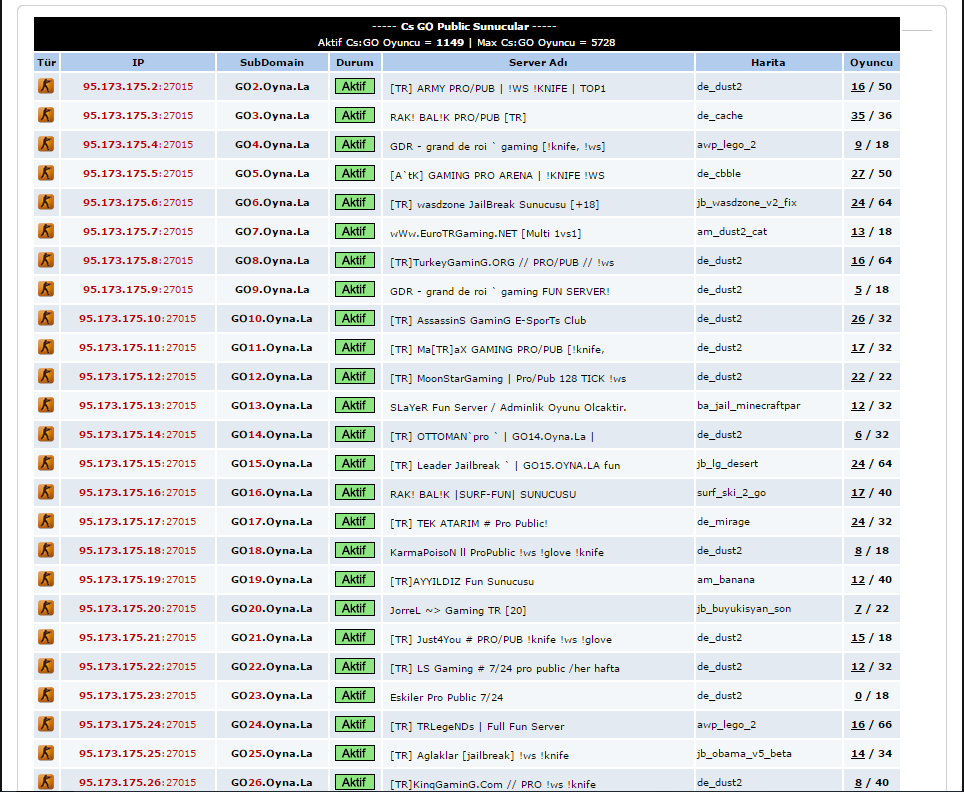The width and height of the screenshot is (964, 792).
Task: Click the CS:GO icon in the LS Gaming row
Action: [x=46, y=666]
